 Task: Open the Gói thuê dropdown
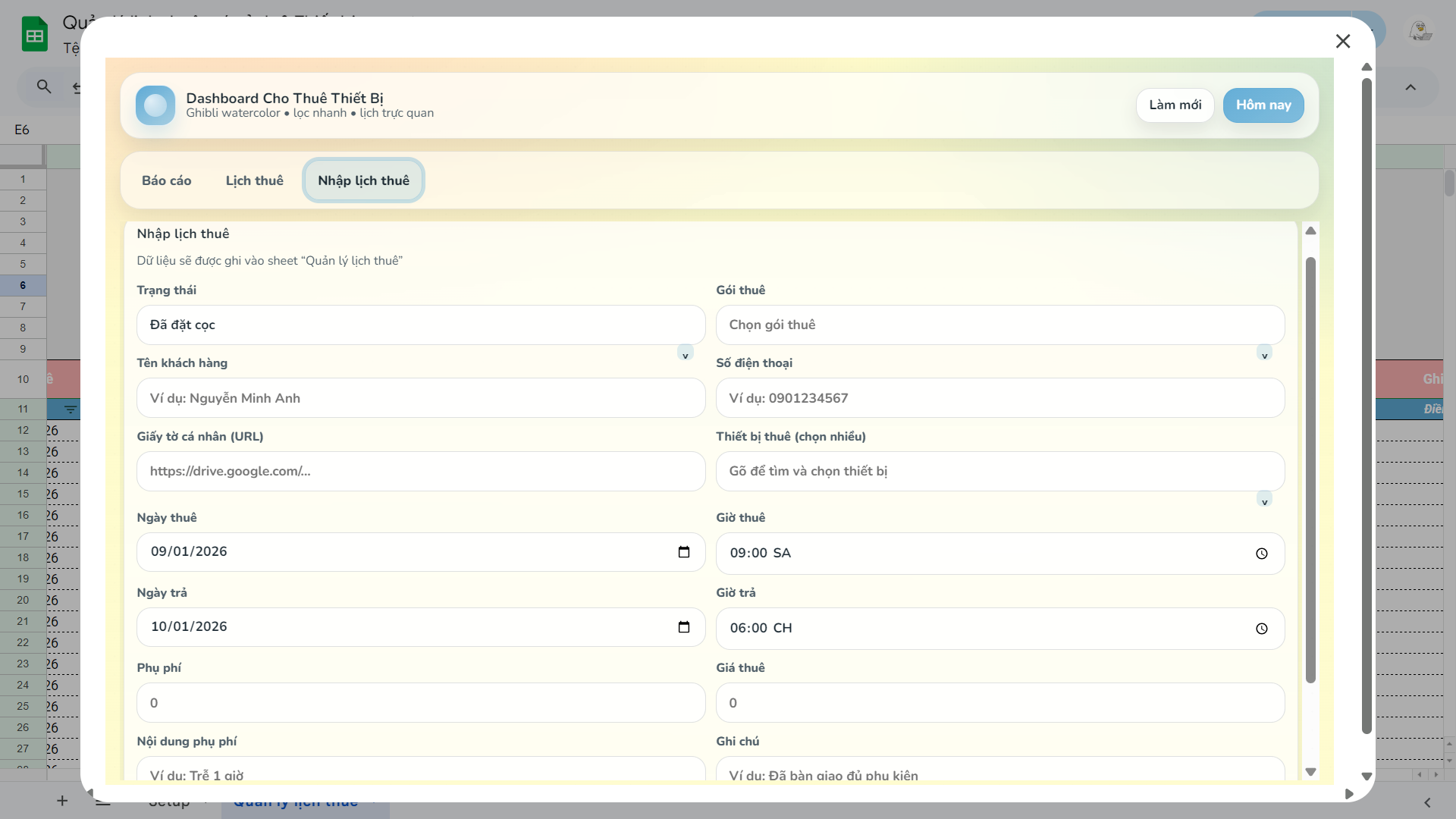(x=1264, y=354)
